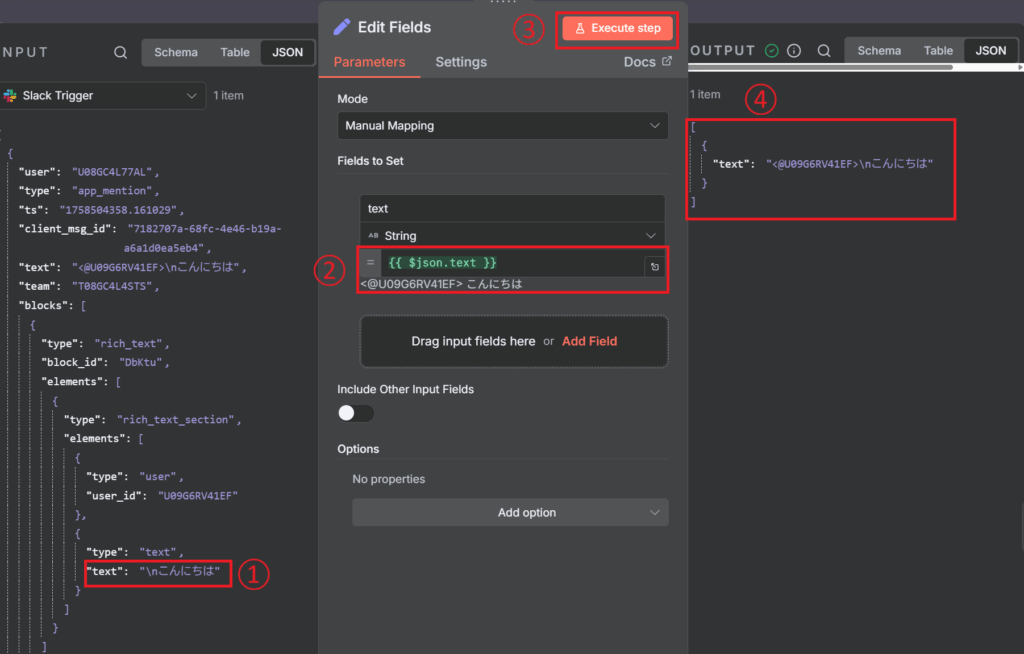Switch to the Settings tab
This screenshot has width=1024, height=654.
(461, 62)
